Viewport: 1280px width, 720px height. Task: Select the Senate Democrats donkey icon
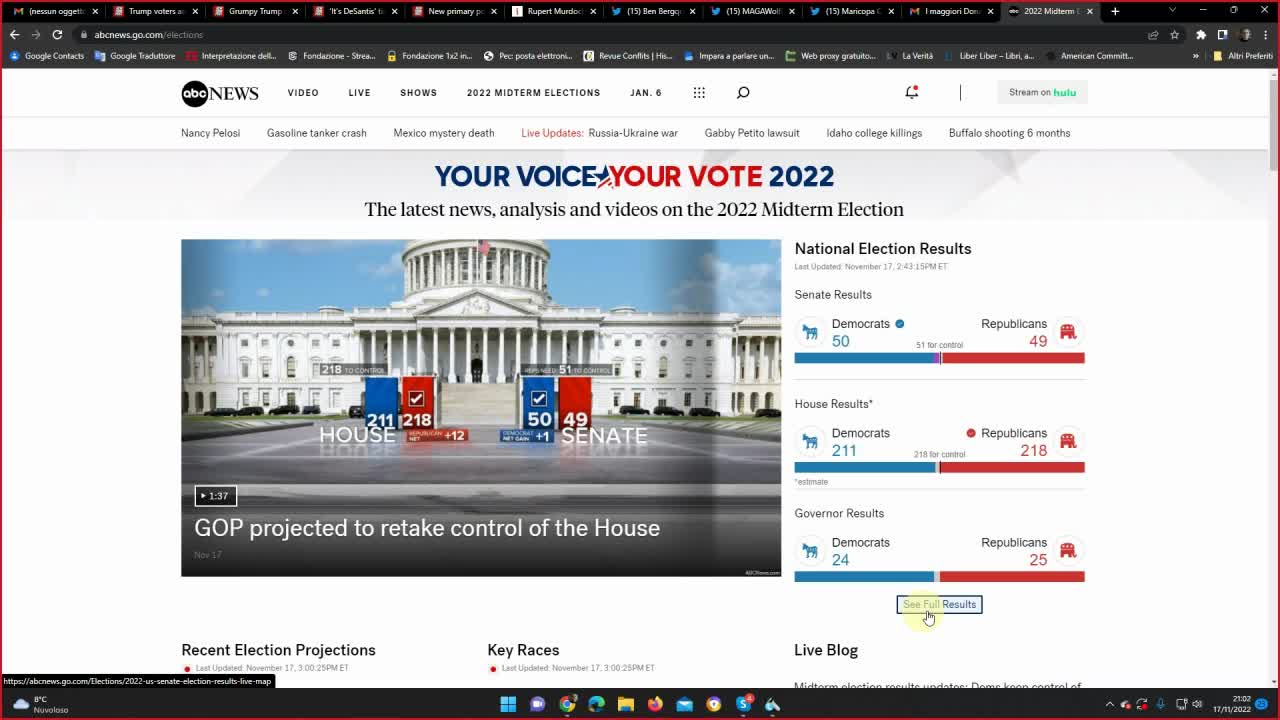point(811,332)
